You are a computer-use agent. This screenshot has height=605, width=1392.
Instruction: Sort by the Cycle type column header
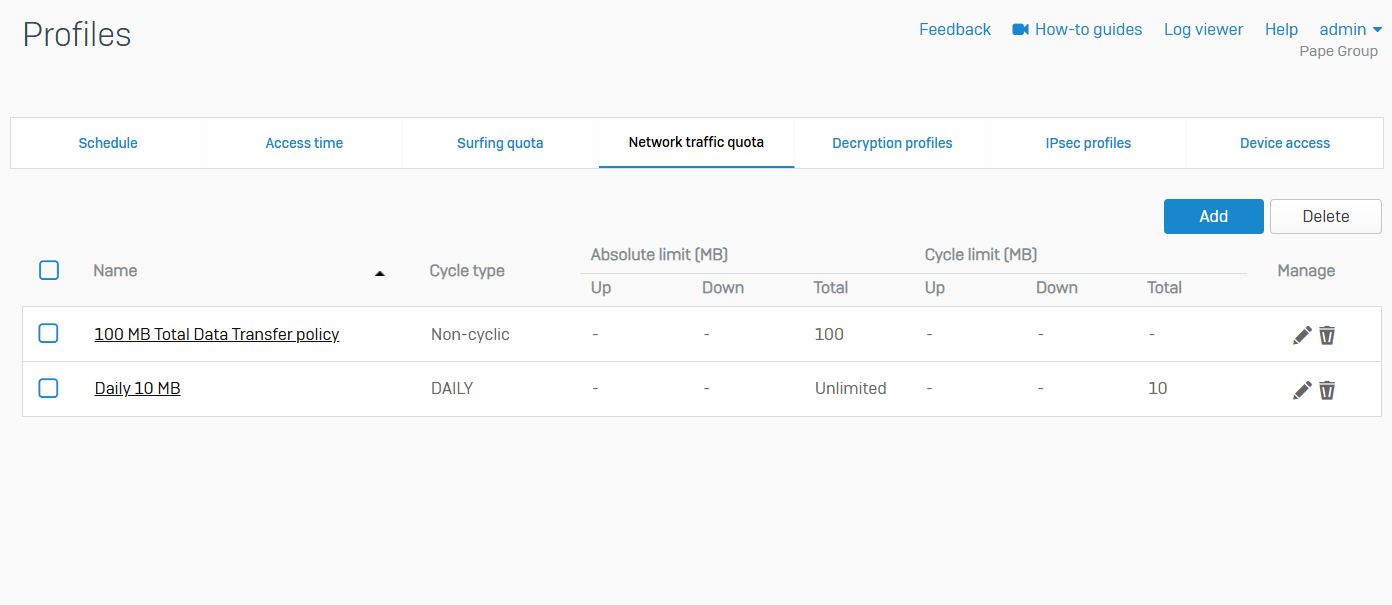click(x=467, y=271)
